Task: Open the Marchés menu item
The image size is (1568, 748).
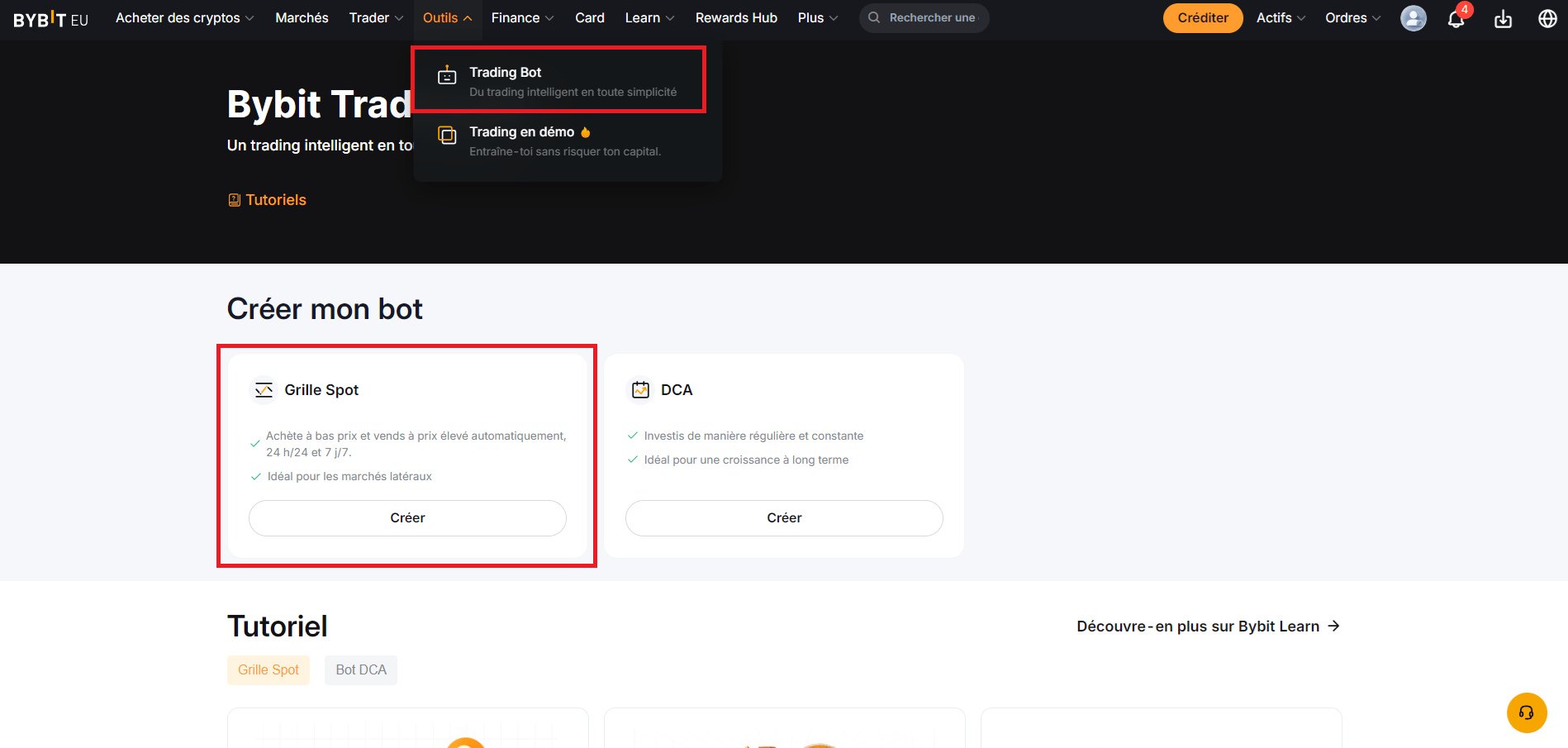Action: pos(302,17)
